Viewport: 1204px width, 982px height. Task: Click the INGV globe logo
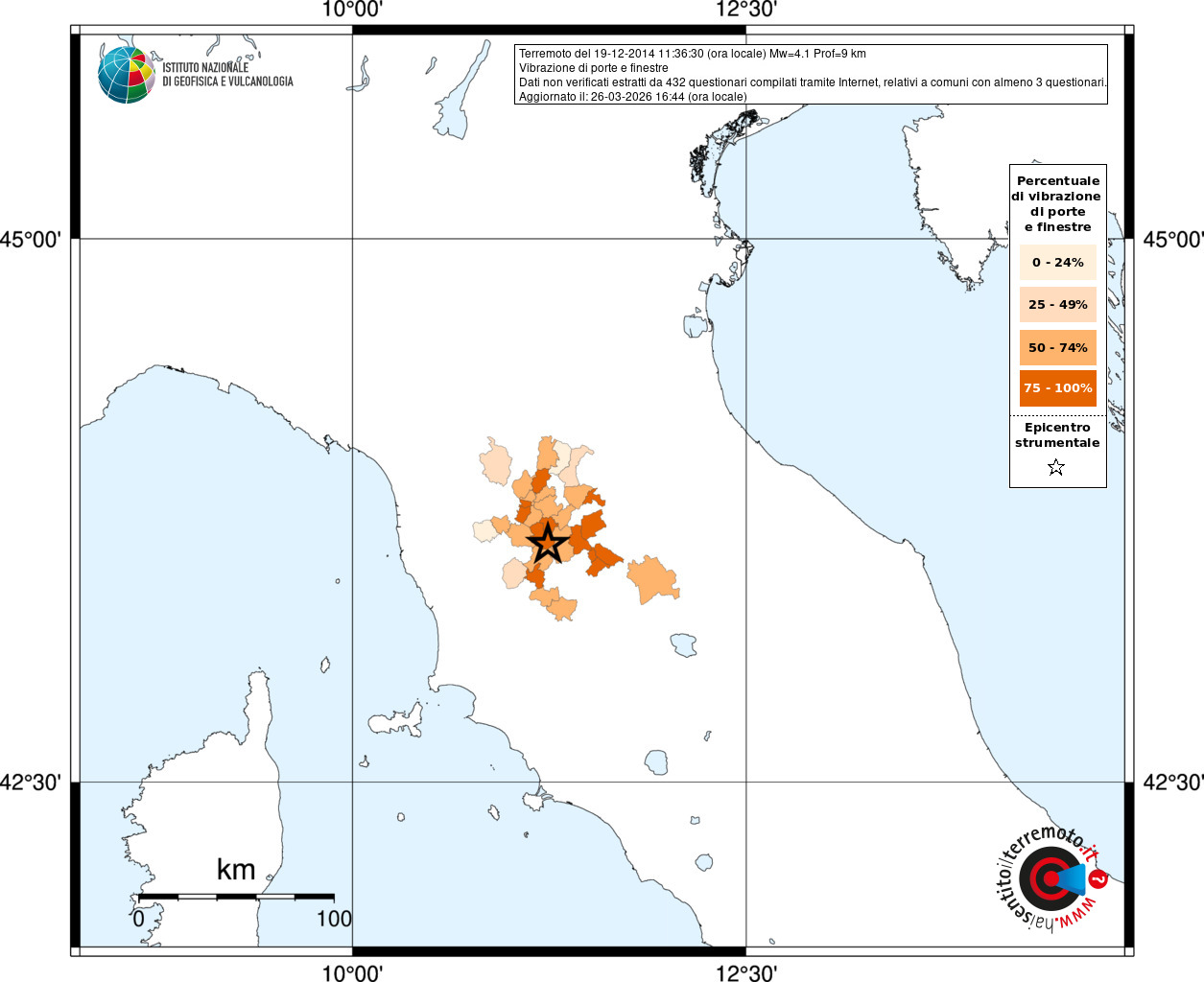click(127, 75)
